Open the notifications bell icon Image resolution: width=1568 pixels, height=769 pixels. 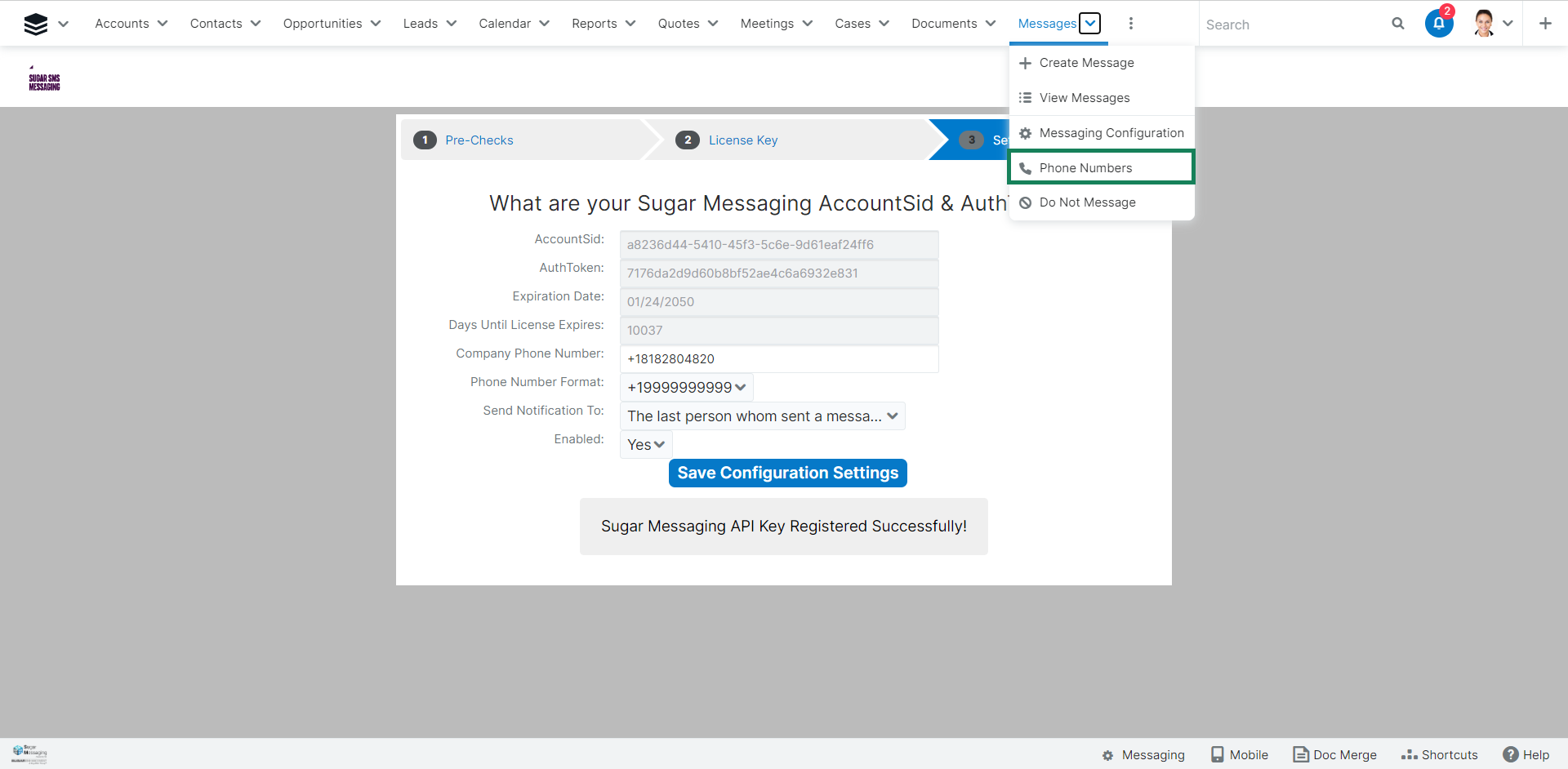pos(1438,24)
